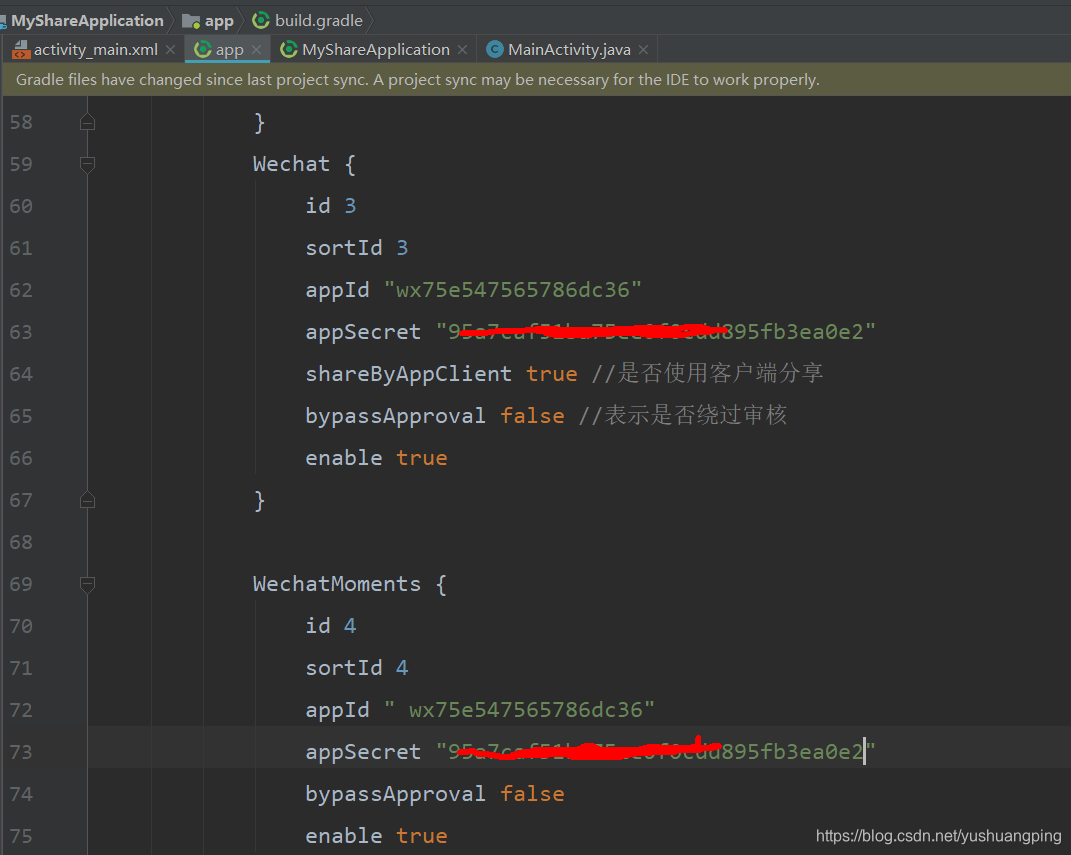Viewport: 1071px width, 855px height.
Task: Collapse fold marker at line 58
Action: [x=87, y=123]
